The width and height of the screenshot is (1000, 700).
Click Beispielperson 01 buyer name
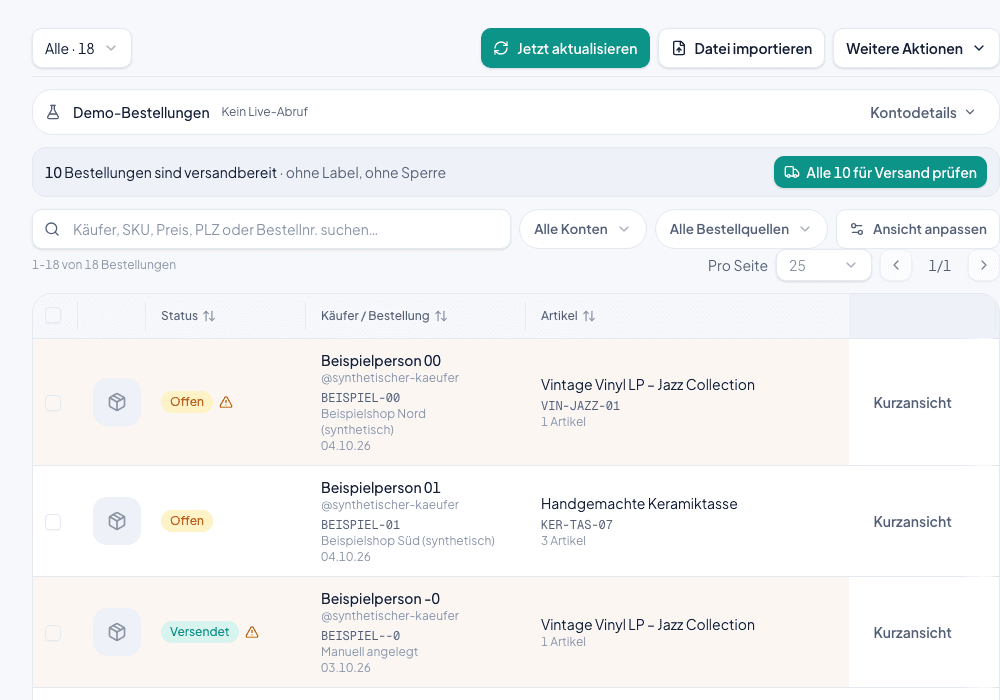point(381,488)
